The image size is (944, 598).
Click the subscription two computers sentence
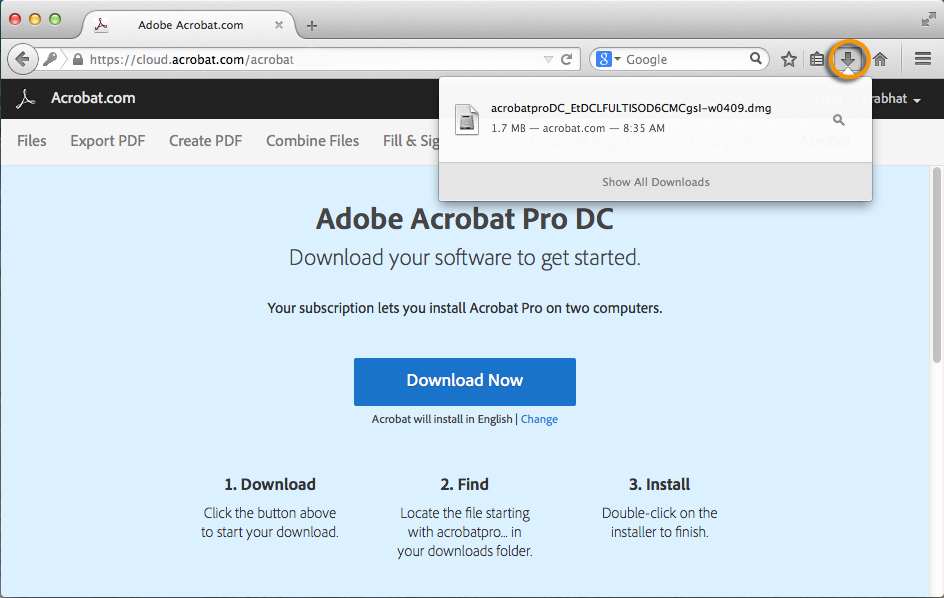(465, 308)
